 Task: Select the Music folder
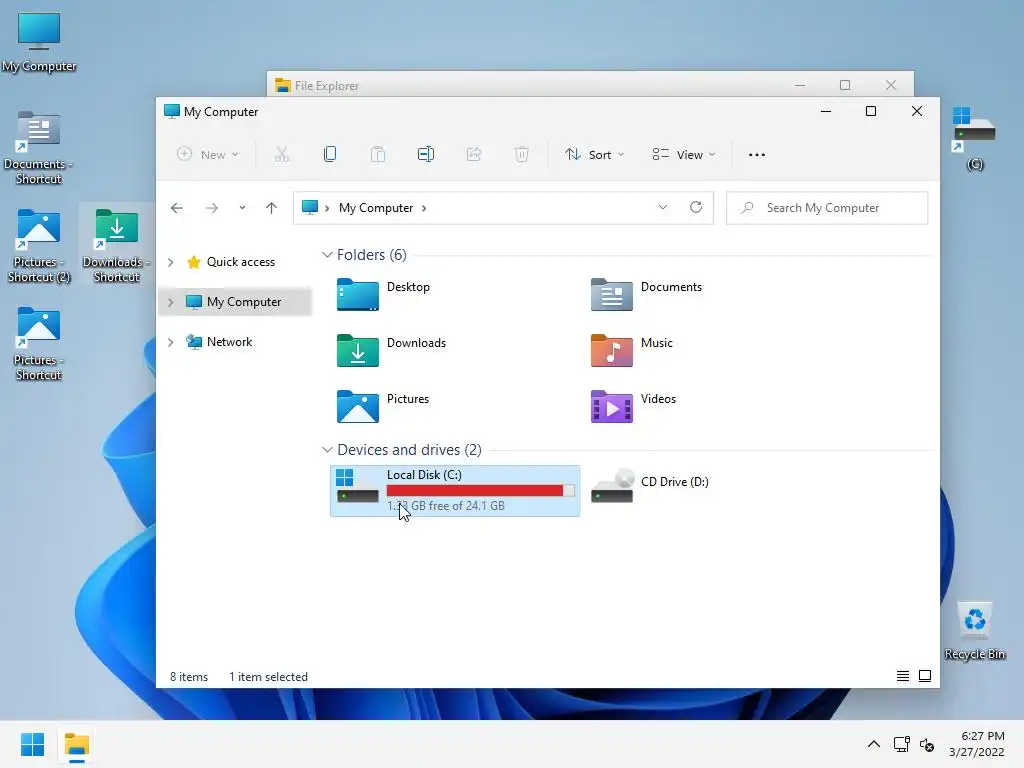pos(632,350)
